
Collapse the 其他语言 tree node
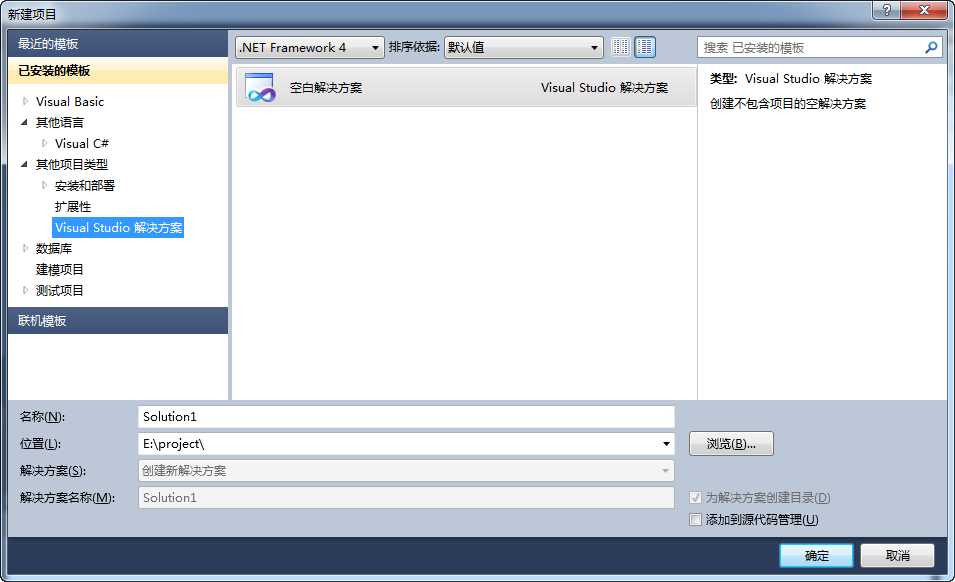click(x=24, y=122)
